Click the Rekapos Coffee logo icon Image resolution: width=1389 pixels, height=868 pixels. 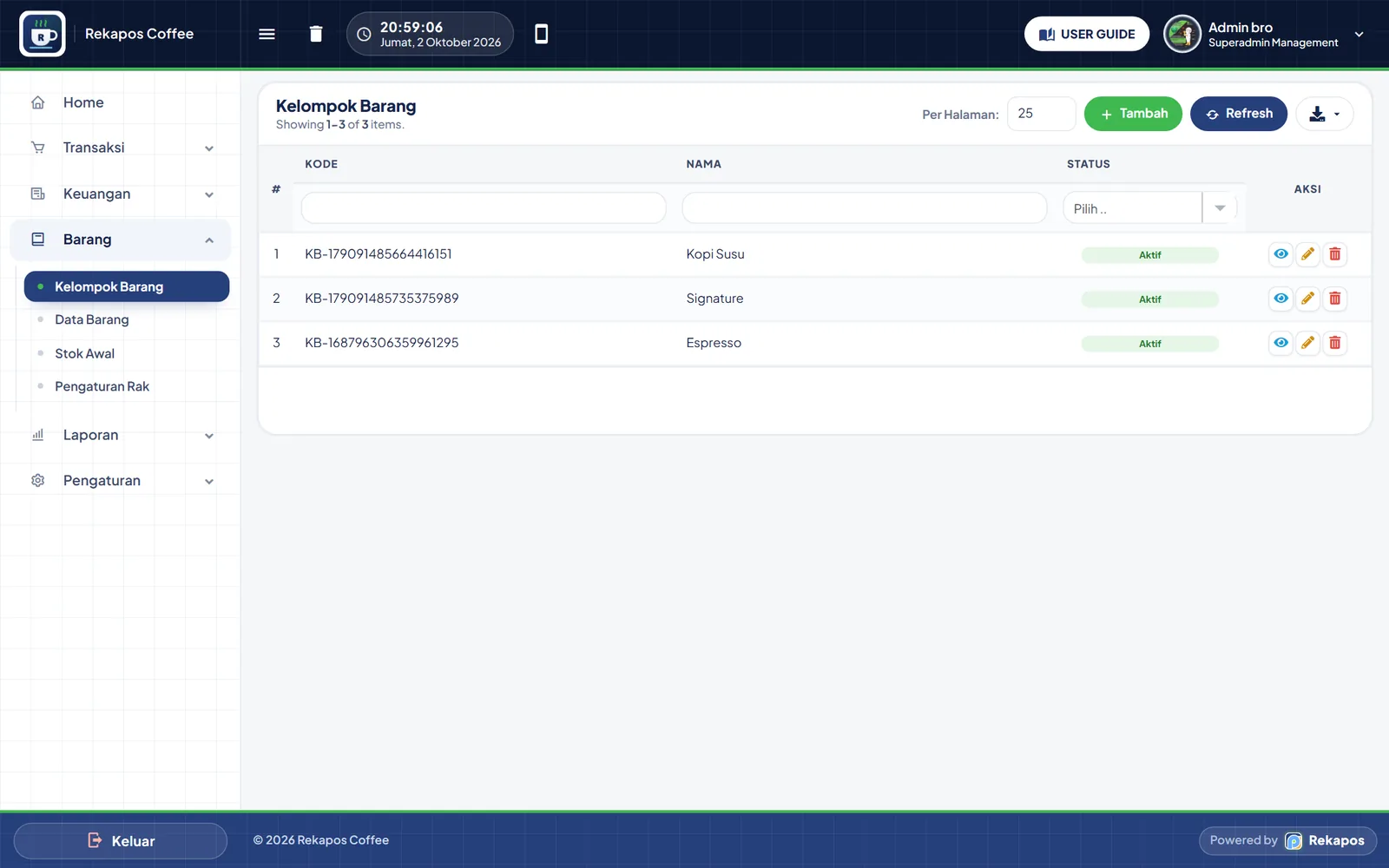pyautogui.click(x=43, y=34)
